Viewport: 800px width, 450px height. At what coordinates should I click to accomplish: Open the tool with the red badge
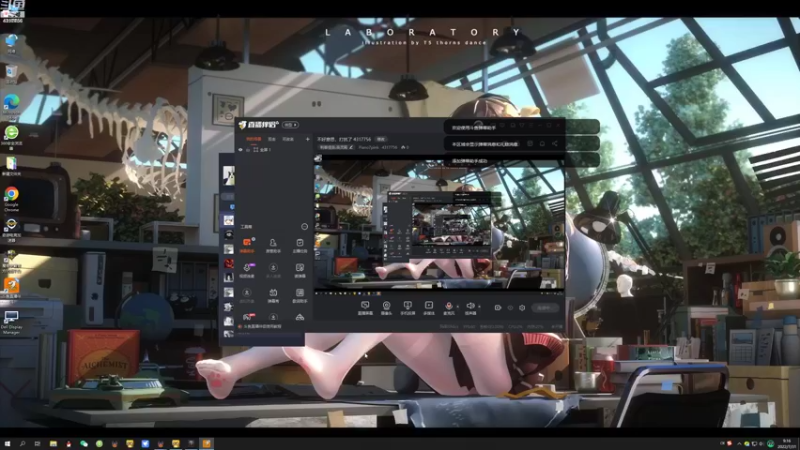click(247, 317)
